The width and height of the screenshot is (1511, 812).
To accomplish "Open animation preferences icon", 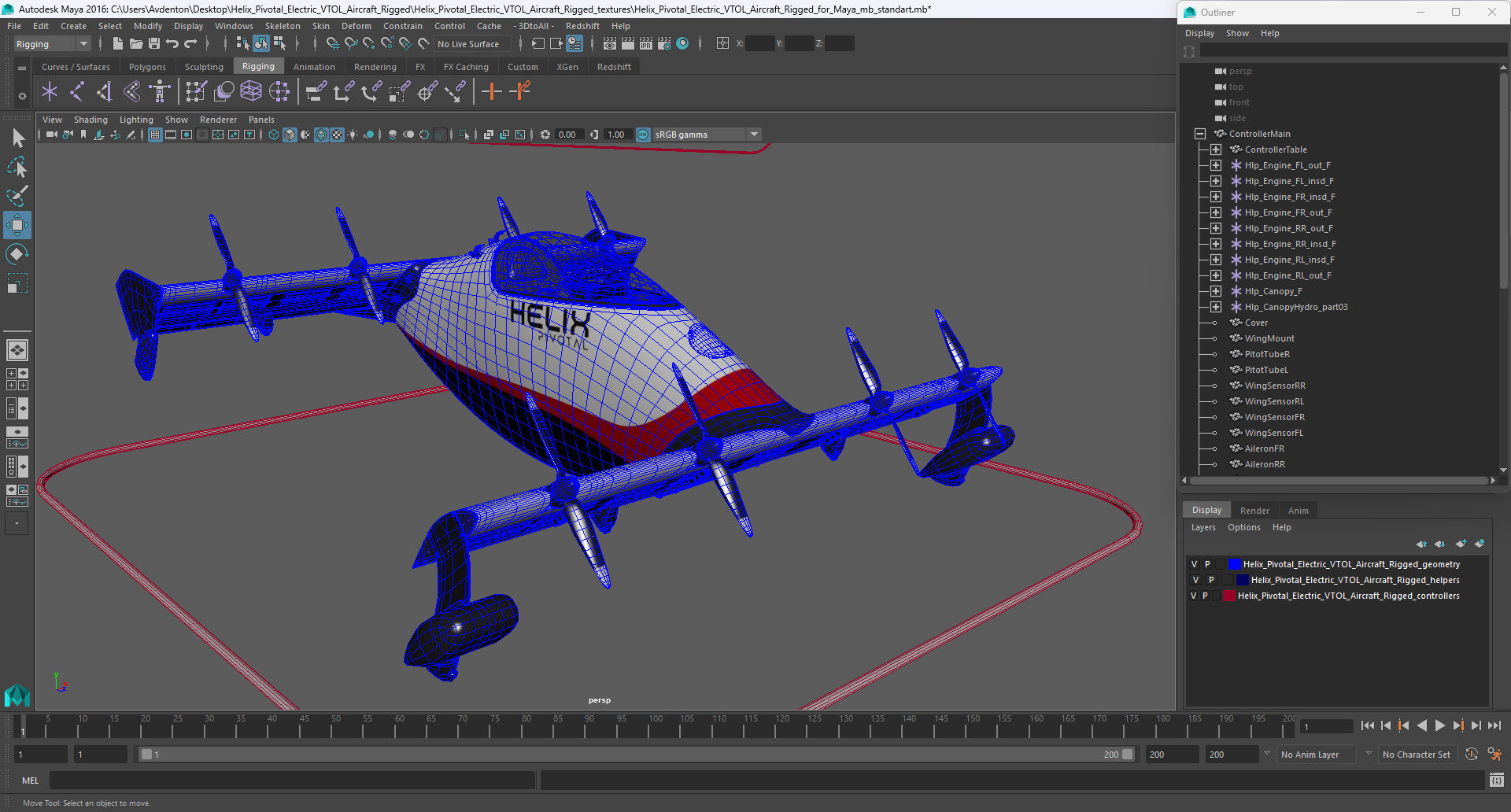I will point(1494,754).
